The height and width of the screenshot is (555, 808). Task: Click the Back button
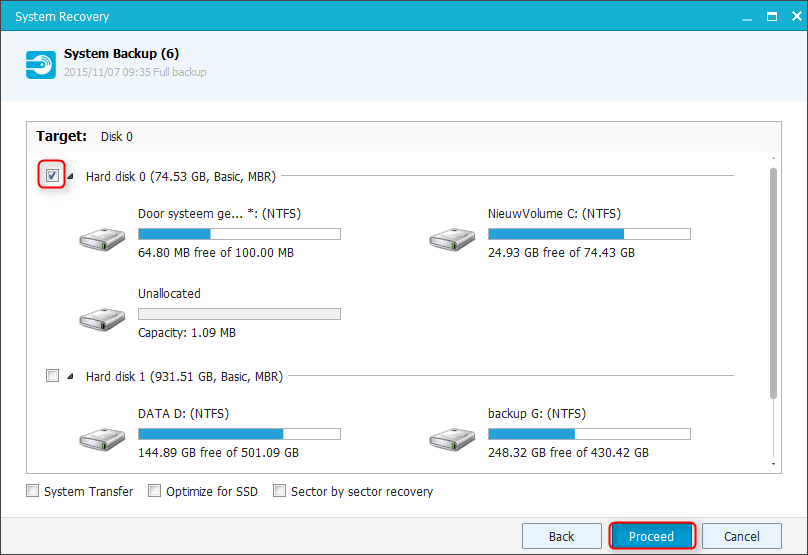click(x=562, y=536)
